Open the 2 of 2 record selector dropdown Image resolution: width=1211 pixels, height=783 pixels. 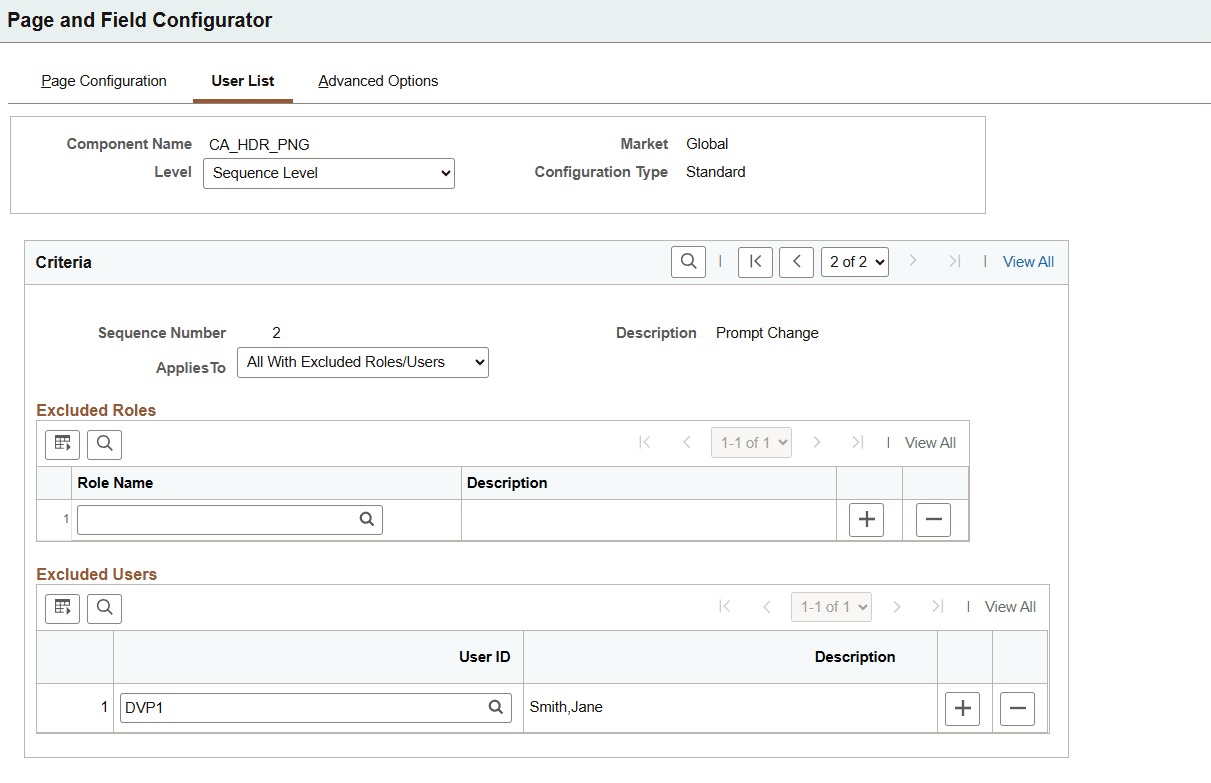(854, 261)
